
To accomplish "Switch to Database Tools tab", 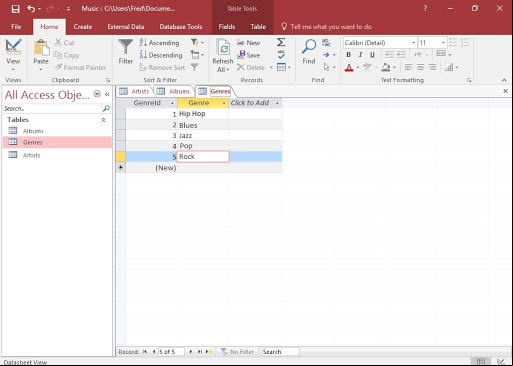I will (x=181, y=27).
